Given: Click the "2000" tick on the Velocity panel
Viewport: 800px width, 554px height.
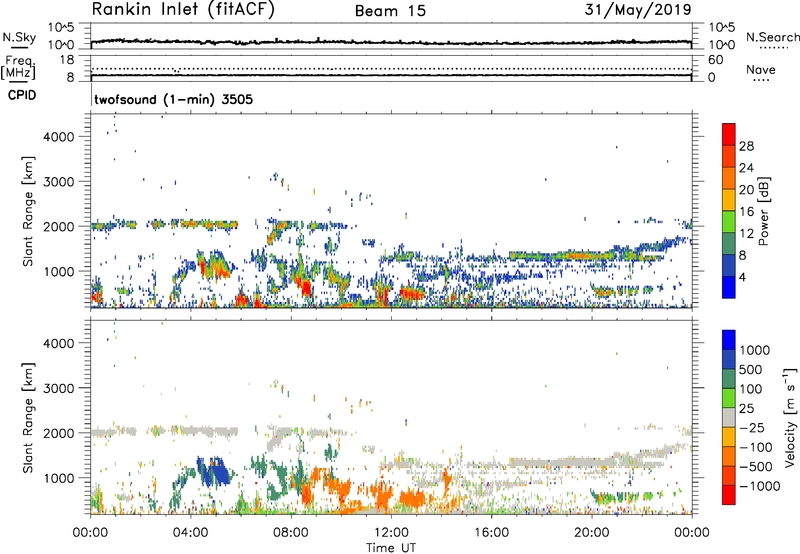Looking at the screenshot, I should (59, 433).
